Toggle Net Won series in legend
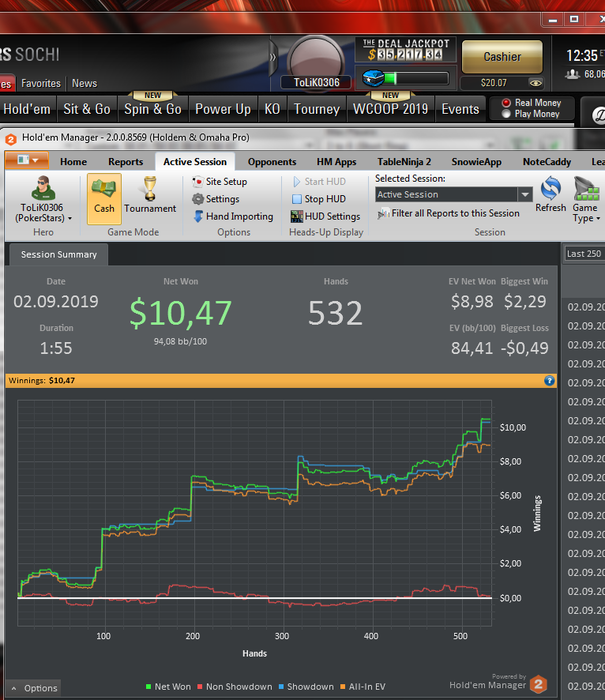This screenshot has height=700, width=605. (168, 687)
